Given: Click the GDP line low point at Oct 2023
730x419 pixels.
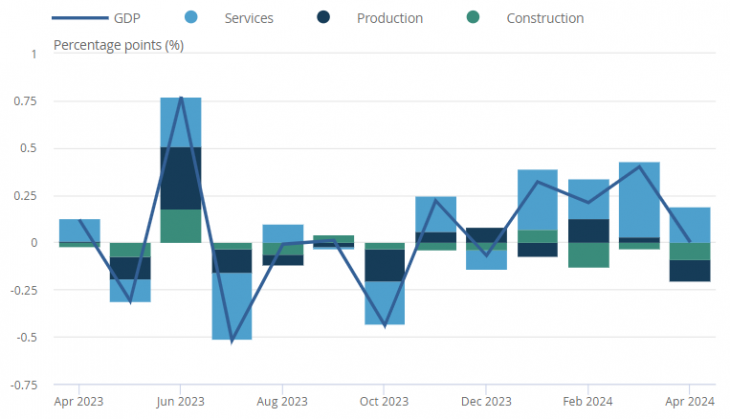Looking at the screenshot, I should click(x=385, y=326).
